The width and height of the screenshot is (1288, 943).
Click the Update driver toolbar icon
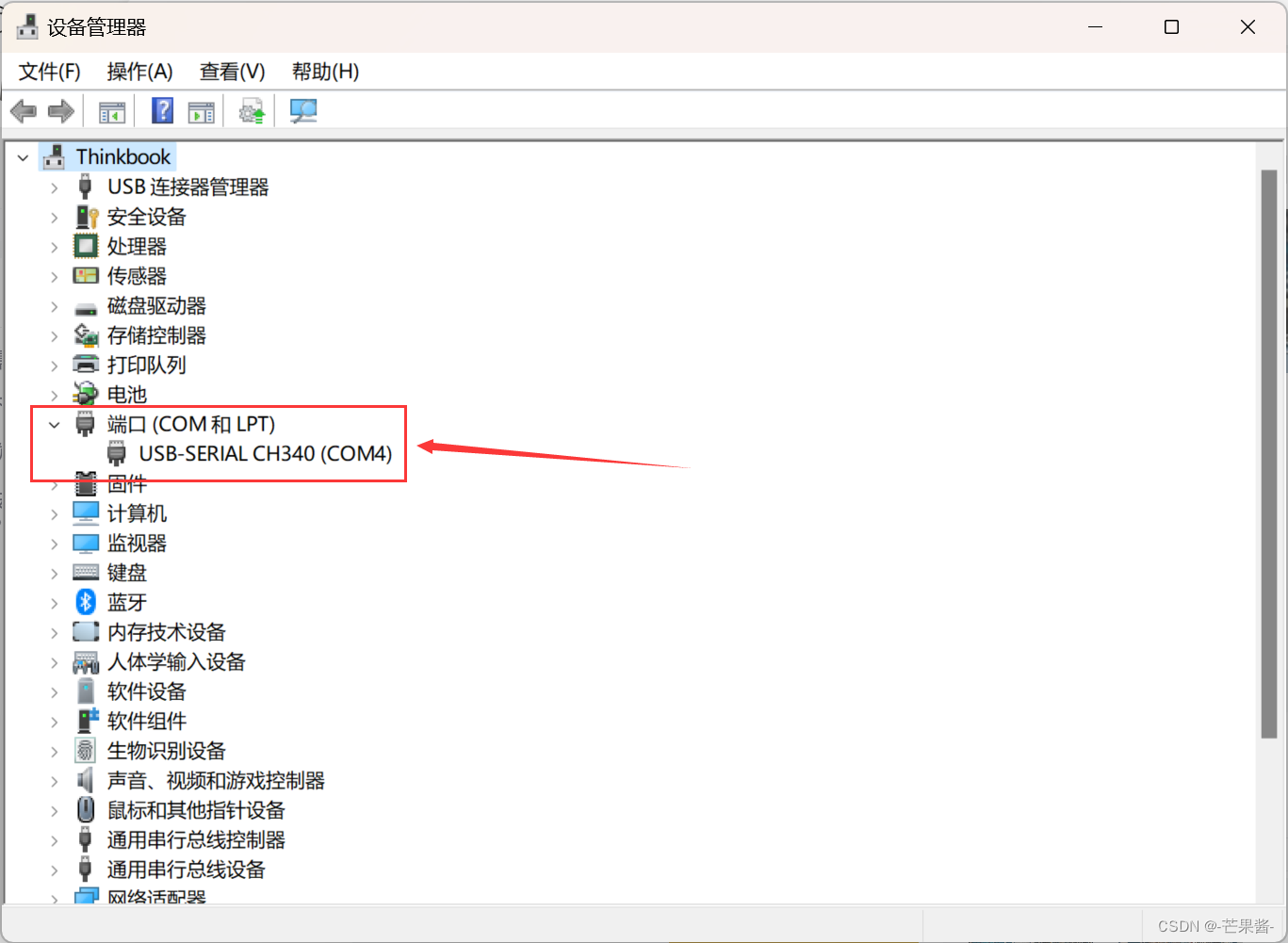(x=251, y=110)
